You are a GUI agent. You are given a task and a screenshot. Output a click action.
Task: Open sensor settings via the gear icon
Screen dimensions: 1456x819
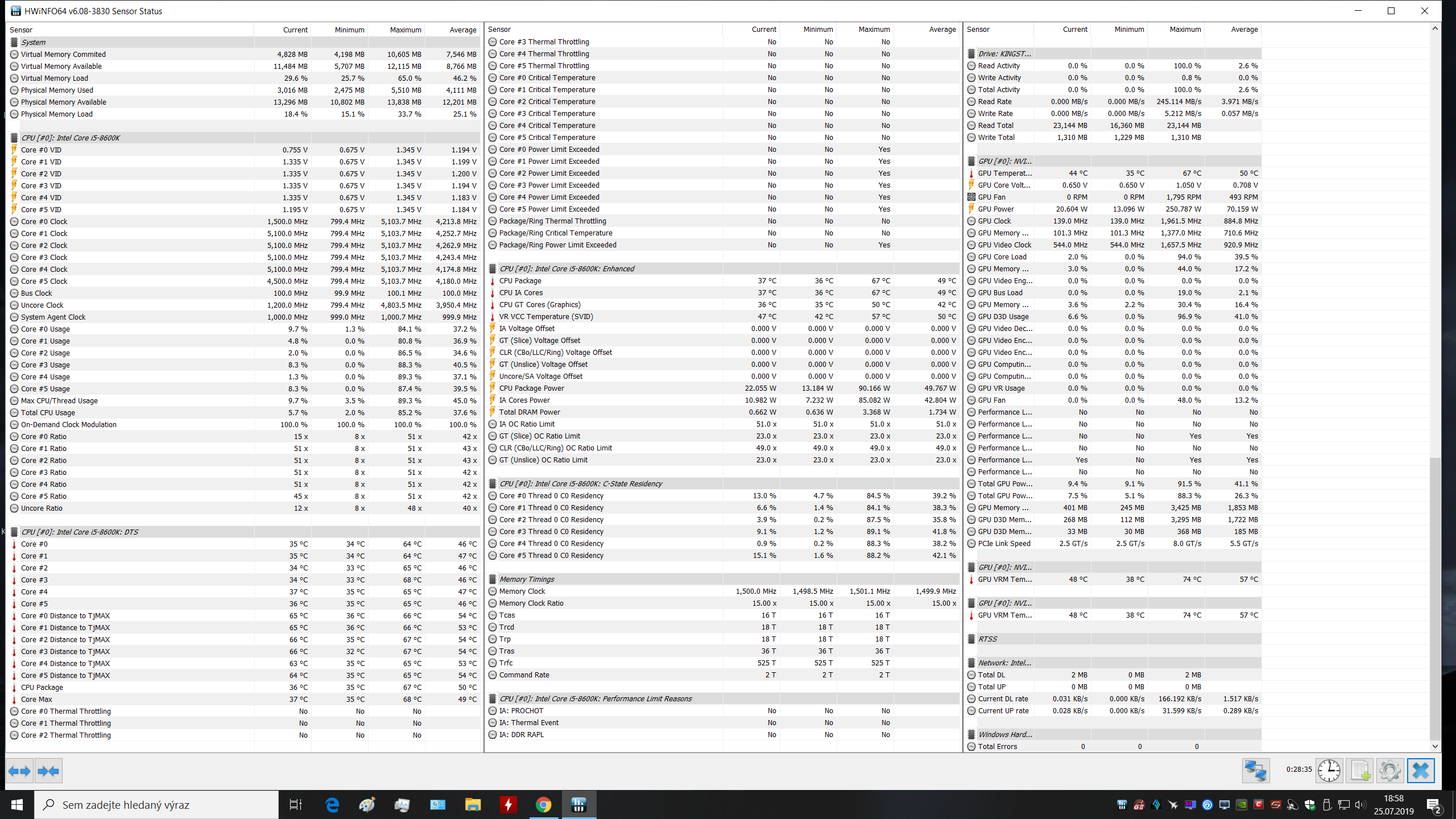[1389, 771]
